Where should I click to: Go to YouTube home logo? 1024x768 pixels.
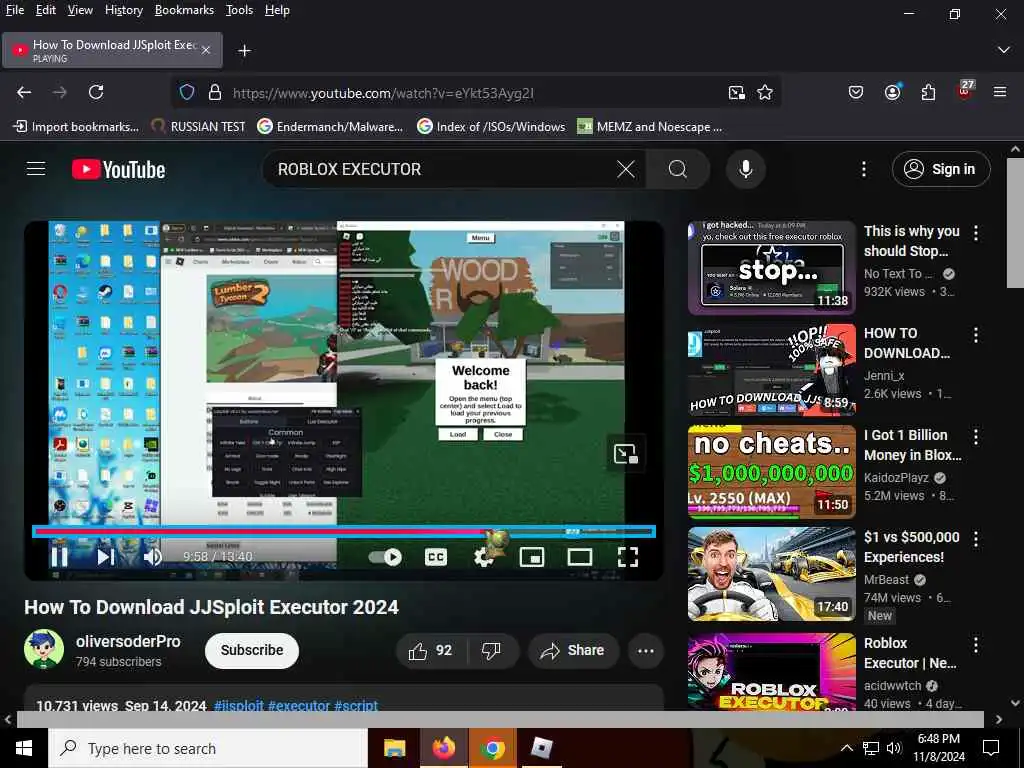click(x=118, y=169)
